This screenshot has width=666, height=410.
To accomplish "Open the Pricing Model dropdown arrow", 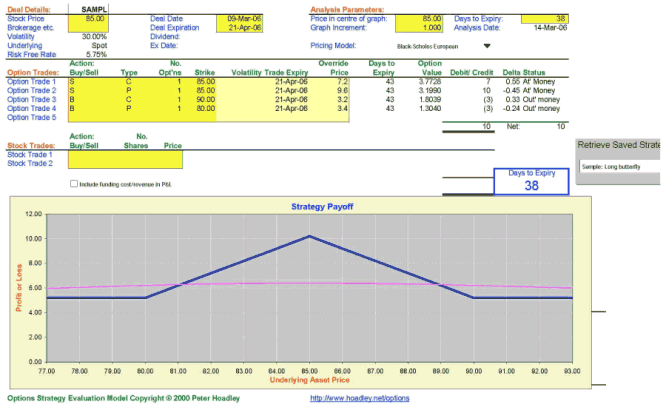I will tap(487, 45).
